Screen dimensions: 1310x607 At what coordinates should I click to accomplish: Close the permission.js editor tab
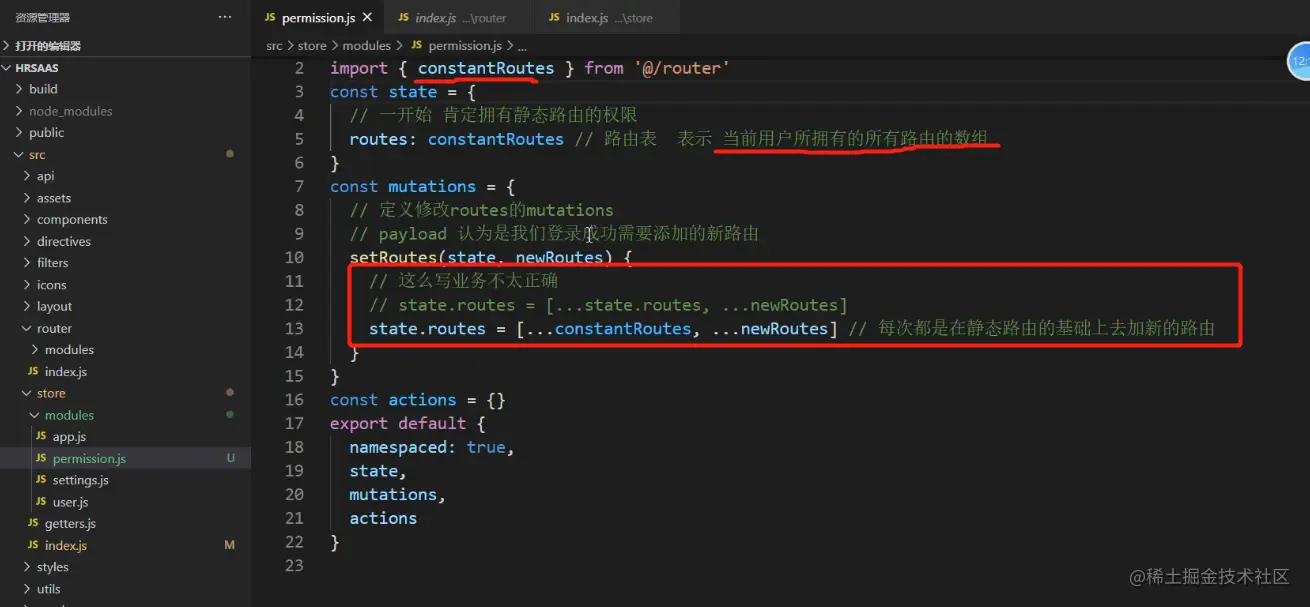(x=367, y=18)
